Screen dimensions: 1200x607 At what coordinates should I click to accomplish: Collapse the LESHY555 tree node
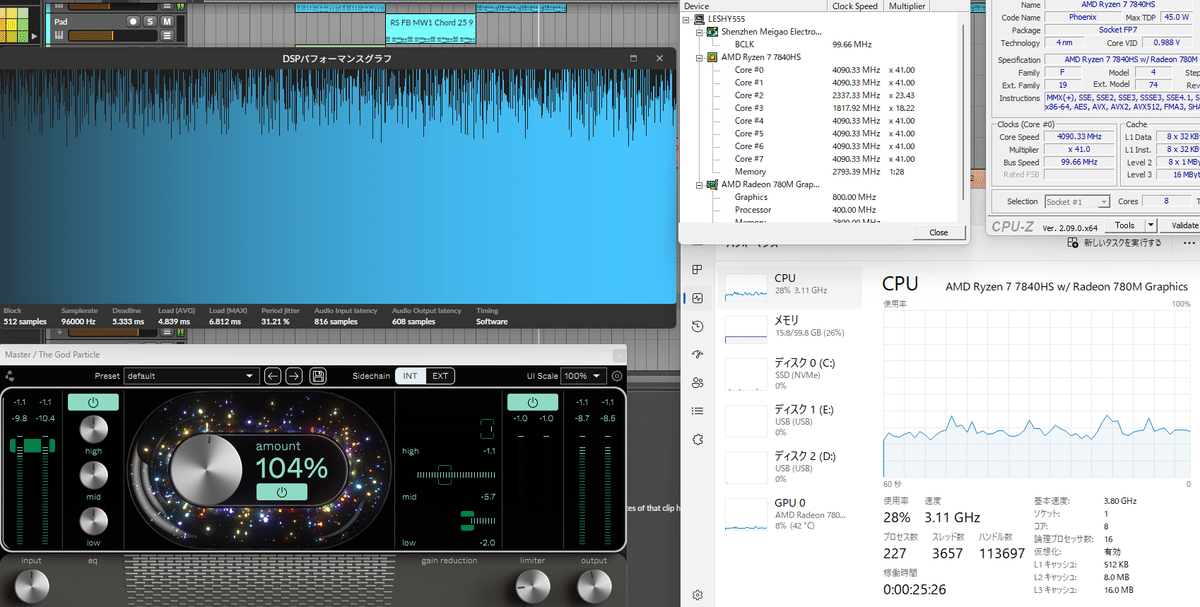(x=687, y=19)
